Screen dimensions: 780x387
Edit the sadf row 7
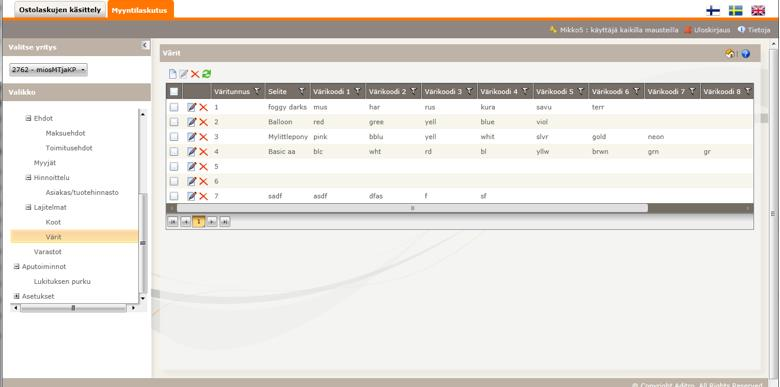[x=192, y=196]
